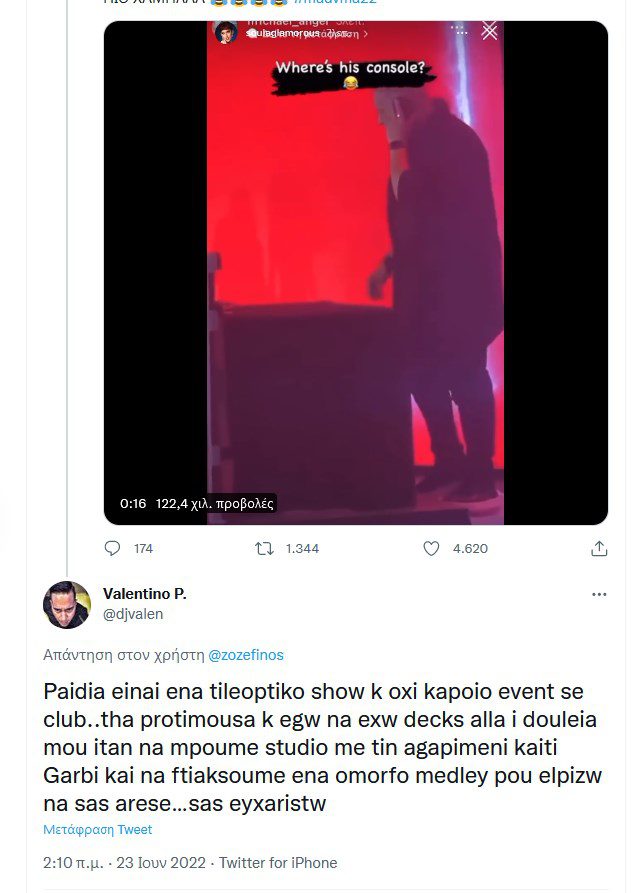The image size is (637, 893).
Task: Retweet the video tweet via the arrows icon
Action: point(264,548)
